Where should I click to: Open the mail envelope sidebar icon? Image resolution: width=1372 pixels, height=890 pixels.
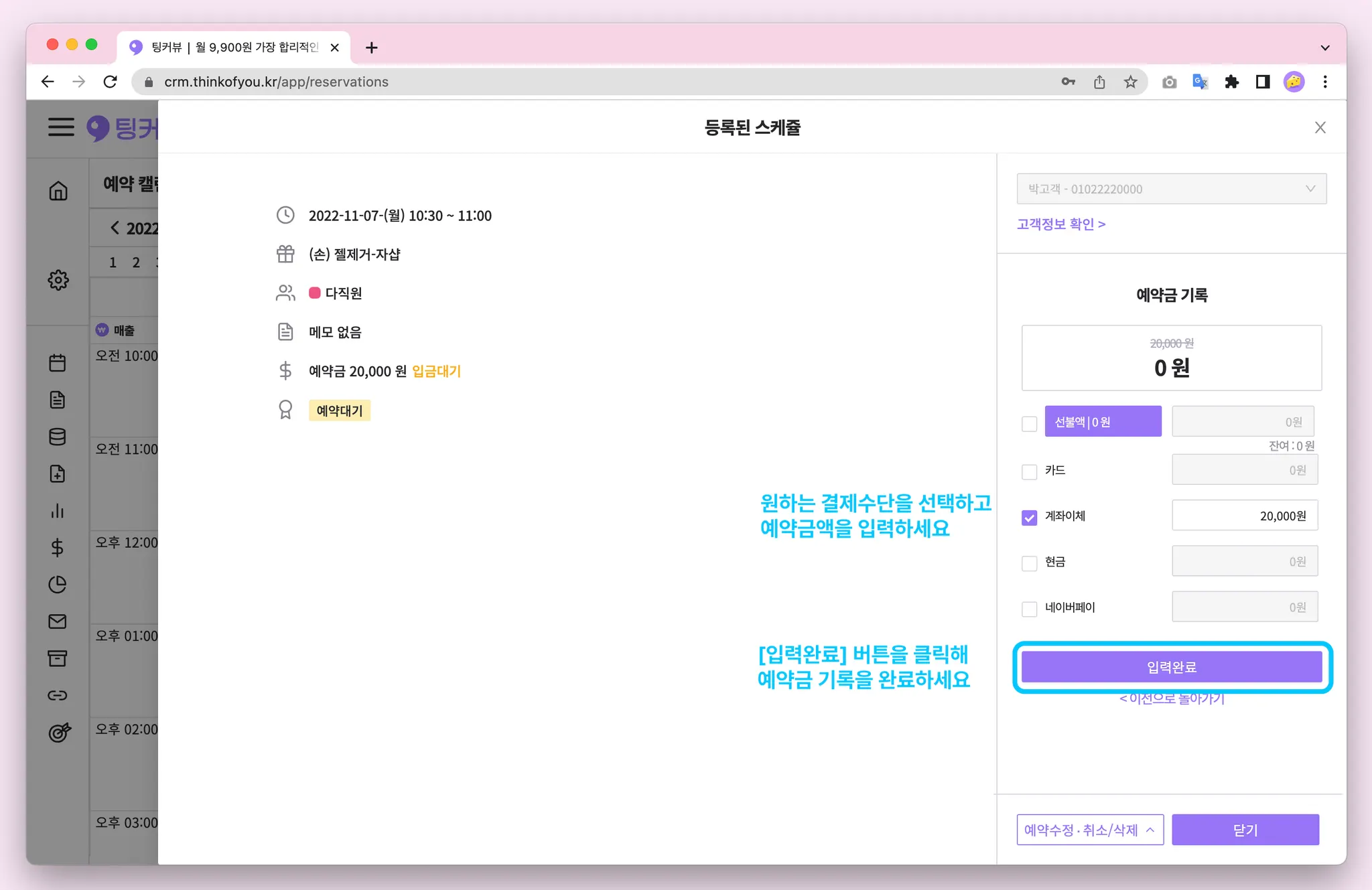pos(58,621)
